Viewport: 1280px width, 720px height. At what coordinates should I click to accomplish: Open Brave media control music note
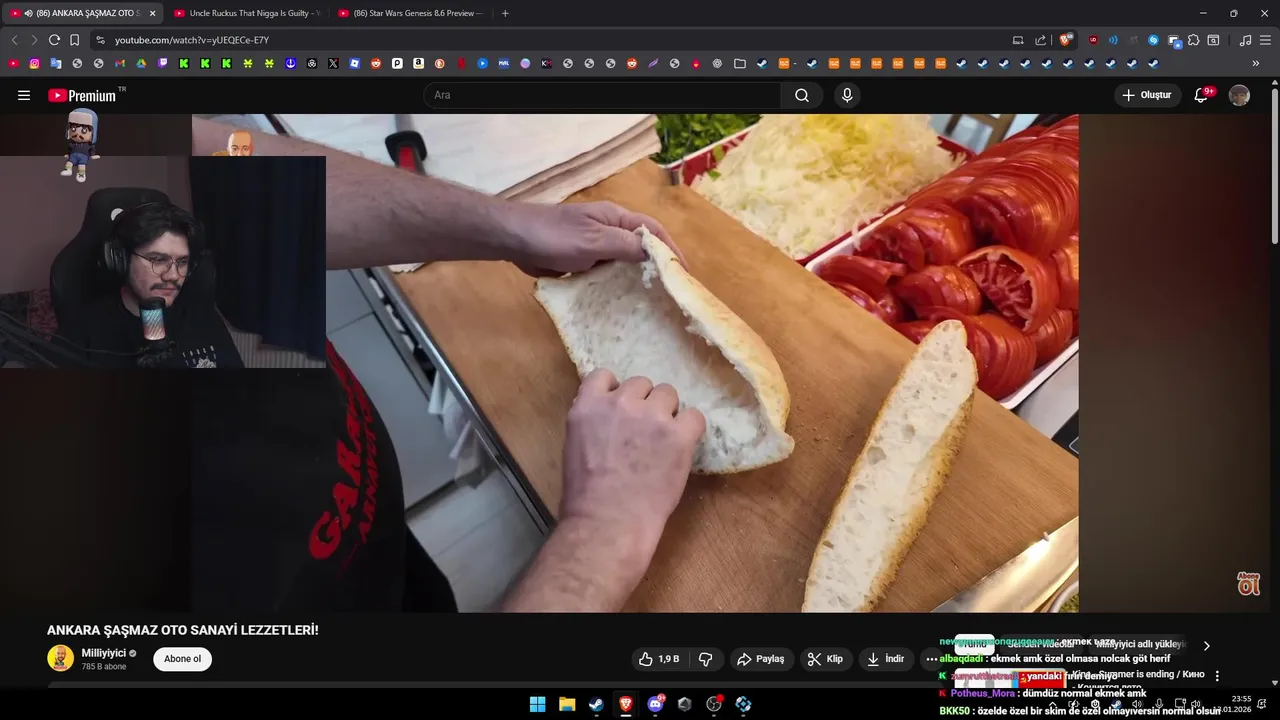[x=1245, y=40]
